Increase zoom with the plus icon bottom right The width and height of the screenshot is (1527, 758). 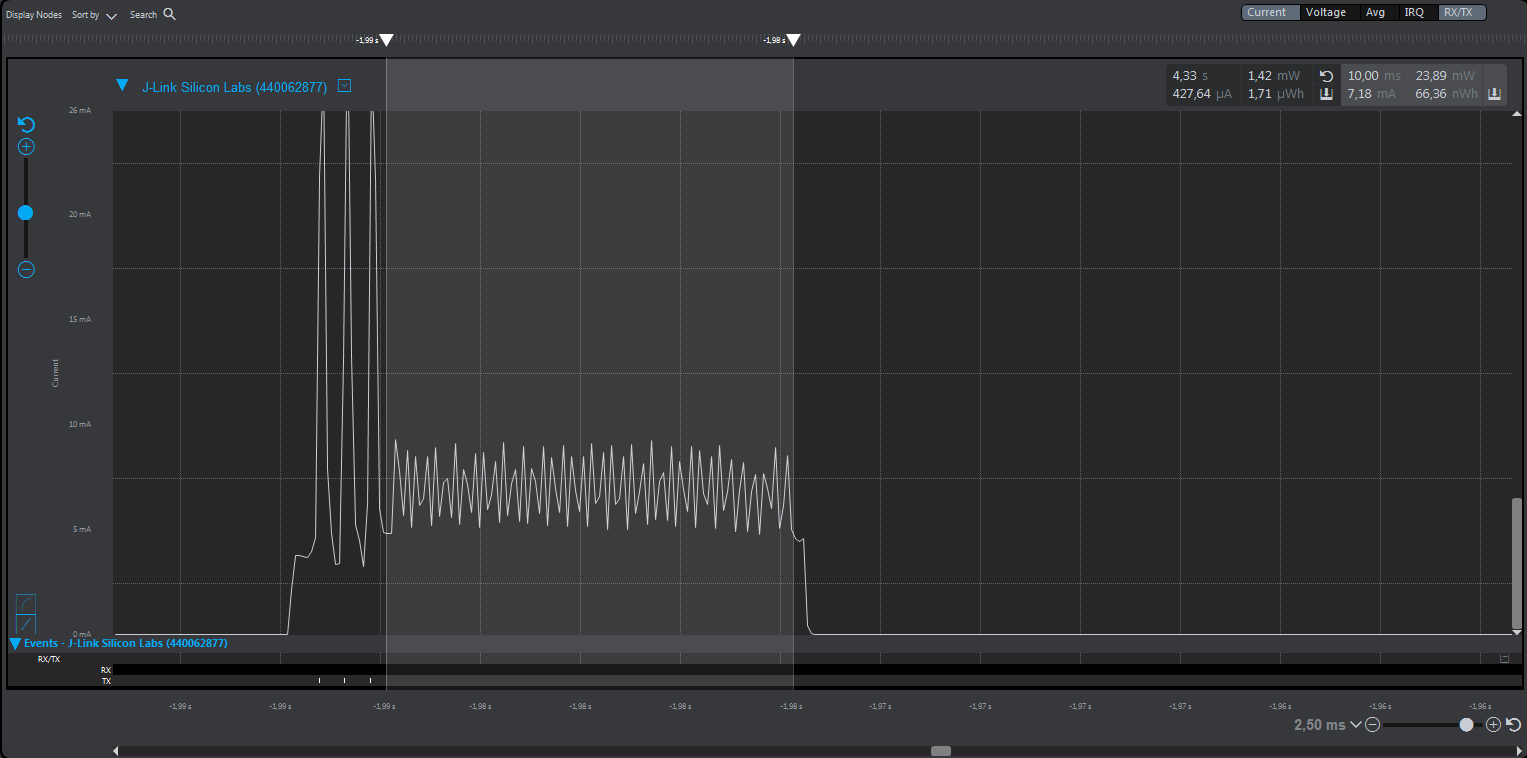click(1493, 725)
